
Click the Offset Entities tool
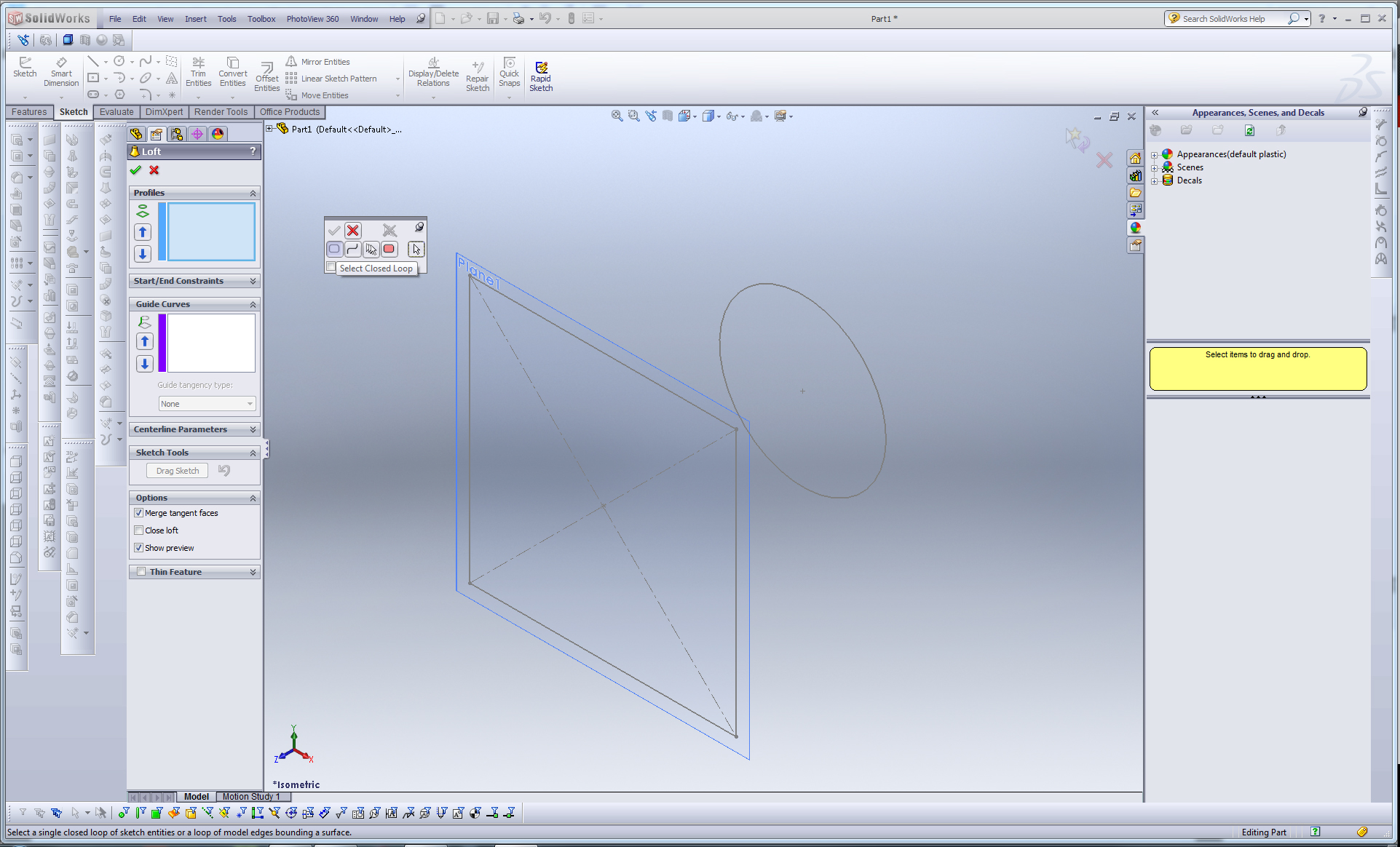pyautogui.click(x=266, y=77)
